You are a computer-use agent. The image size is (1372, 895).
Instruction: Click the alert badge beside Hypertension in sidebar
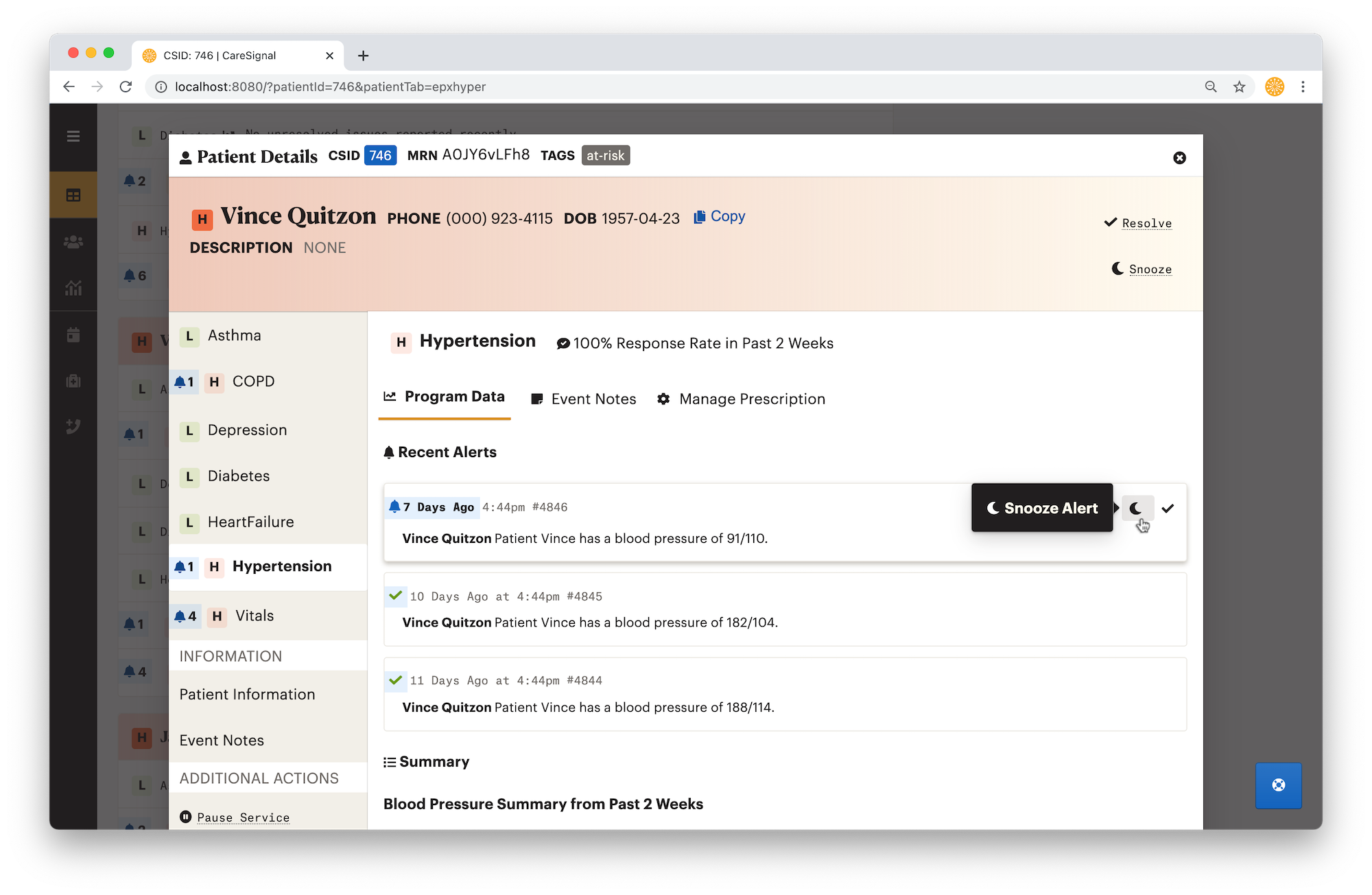click(x=184, y=567)
